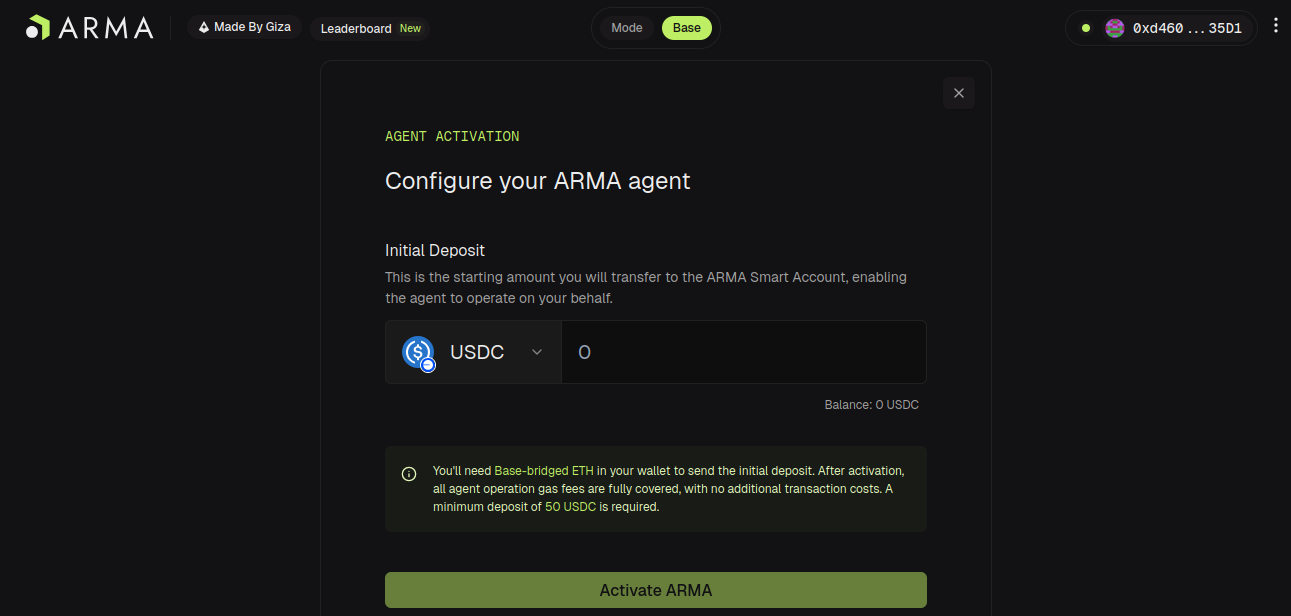Click the Balance: 0 USDC text

[x=871, y=405]
